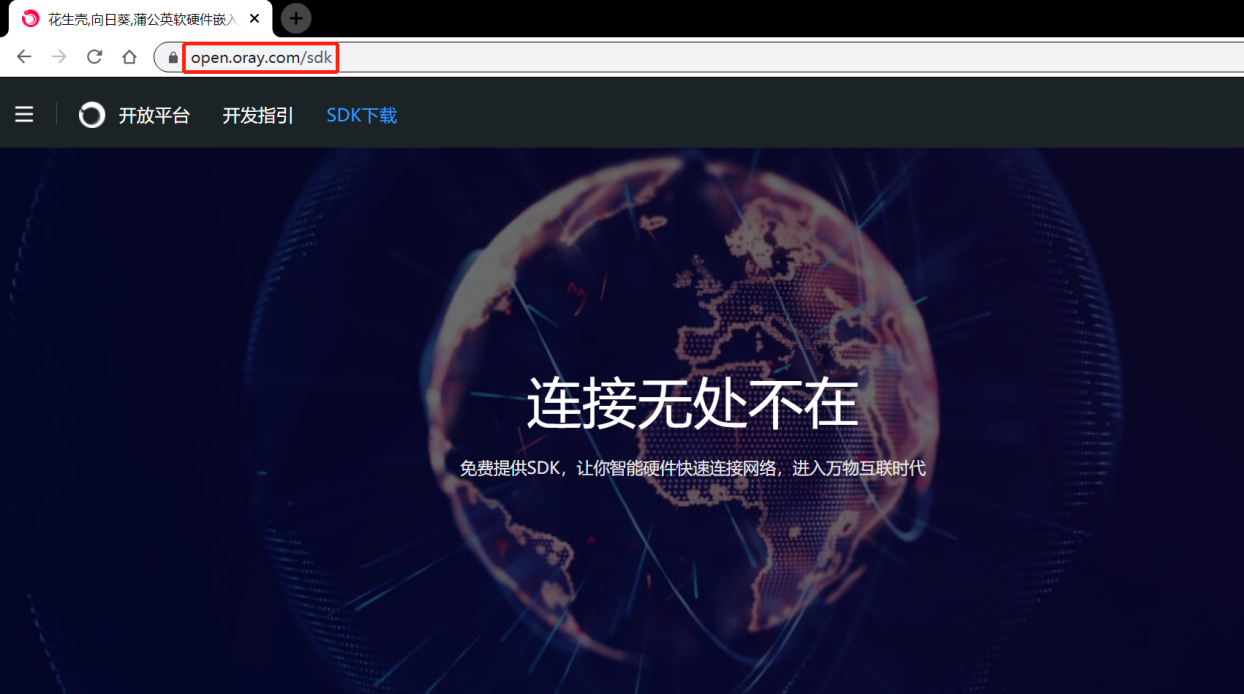Click the browser forward arrow

click(59, 57)
